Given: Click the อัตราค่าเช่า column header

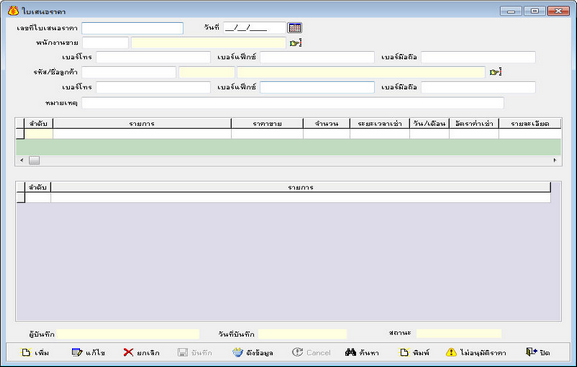Looking at the screenshot, I should click(474, 123).
